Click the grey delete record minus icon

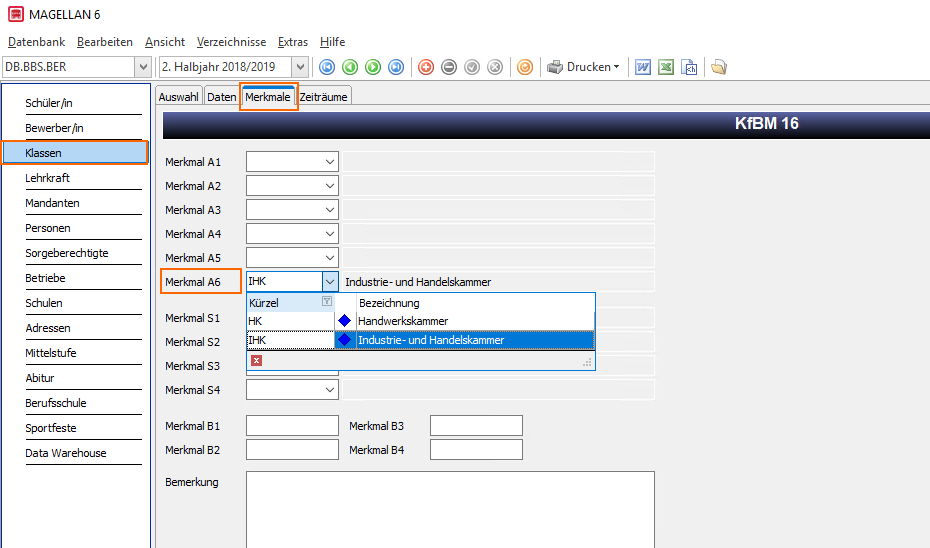coord(449,67)
